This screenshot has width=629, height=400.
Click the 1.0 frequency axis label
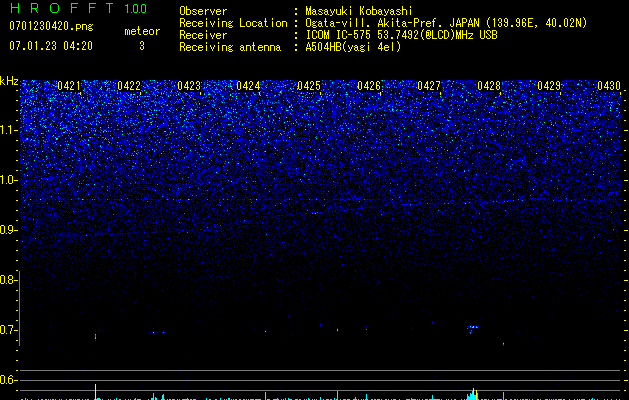coord(8,180)
